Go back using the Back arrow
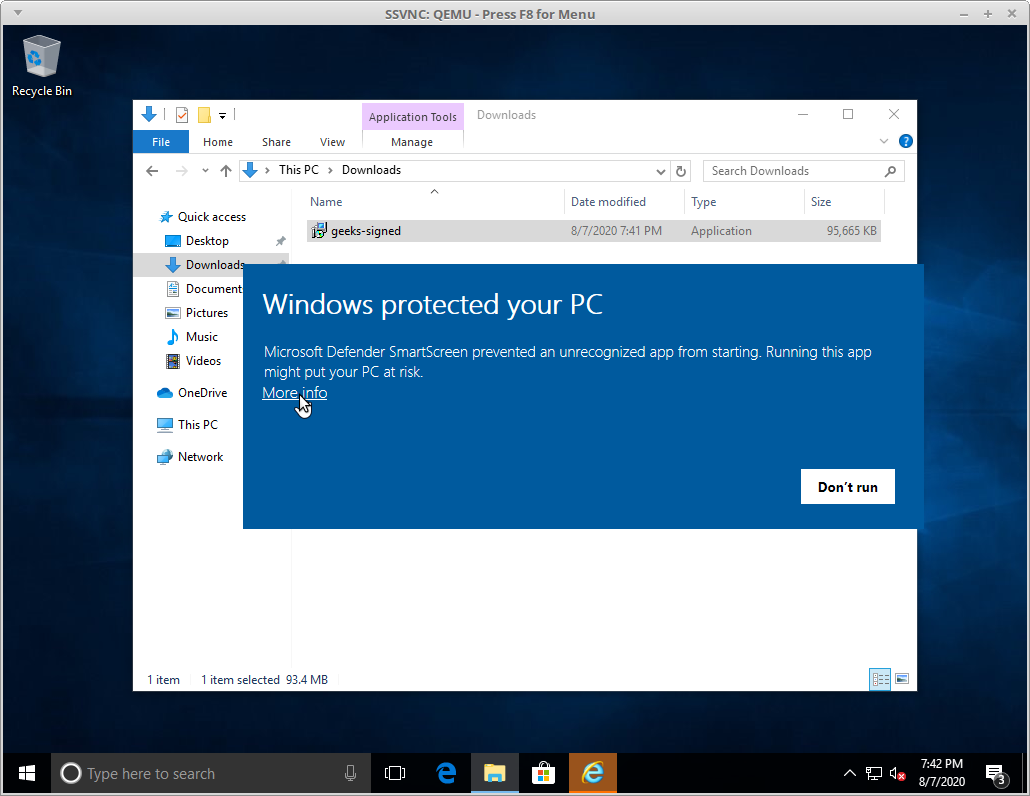 click(x=152, y=171)
